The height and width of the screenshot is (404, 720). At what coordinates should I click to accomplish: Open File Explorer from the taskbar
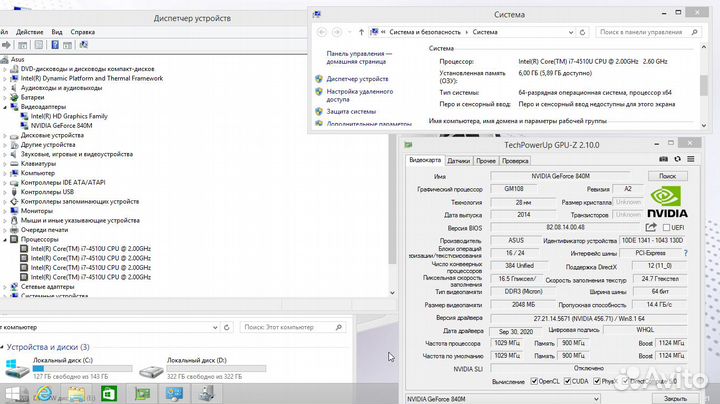(76, 394)
